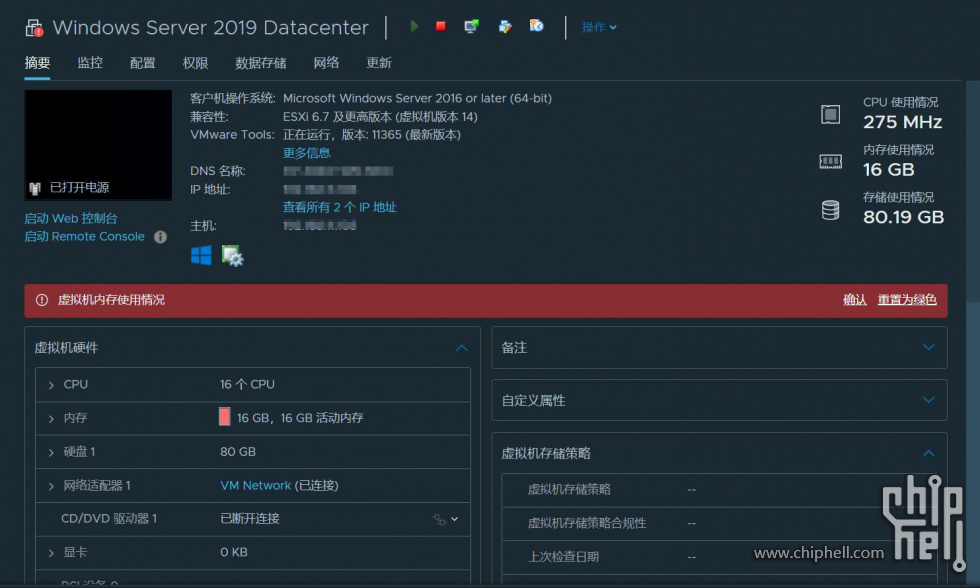Select the 摘要 tab

pos(38,62)
